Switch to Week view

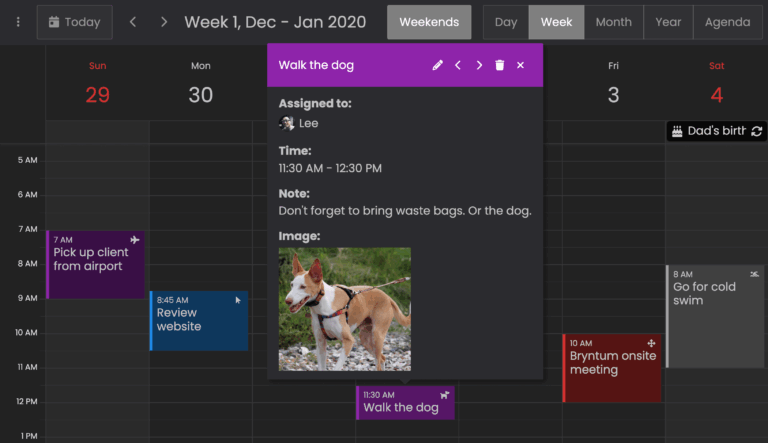556,22
